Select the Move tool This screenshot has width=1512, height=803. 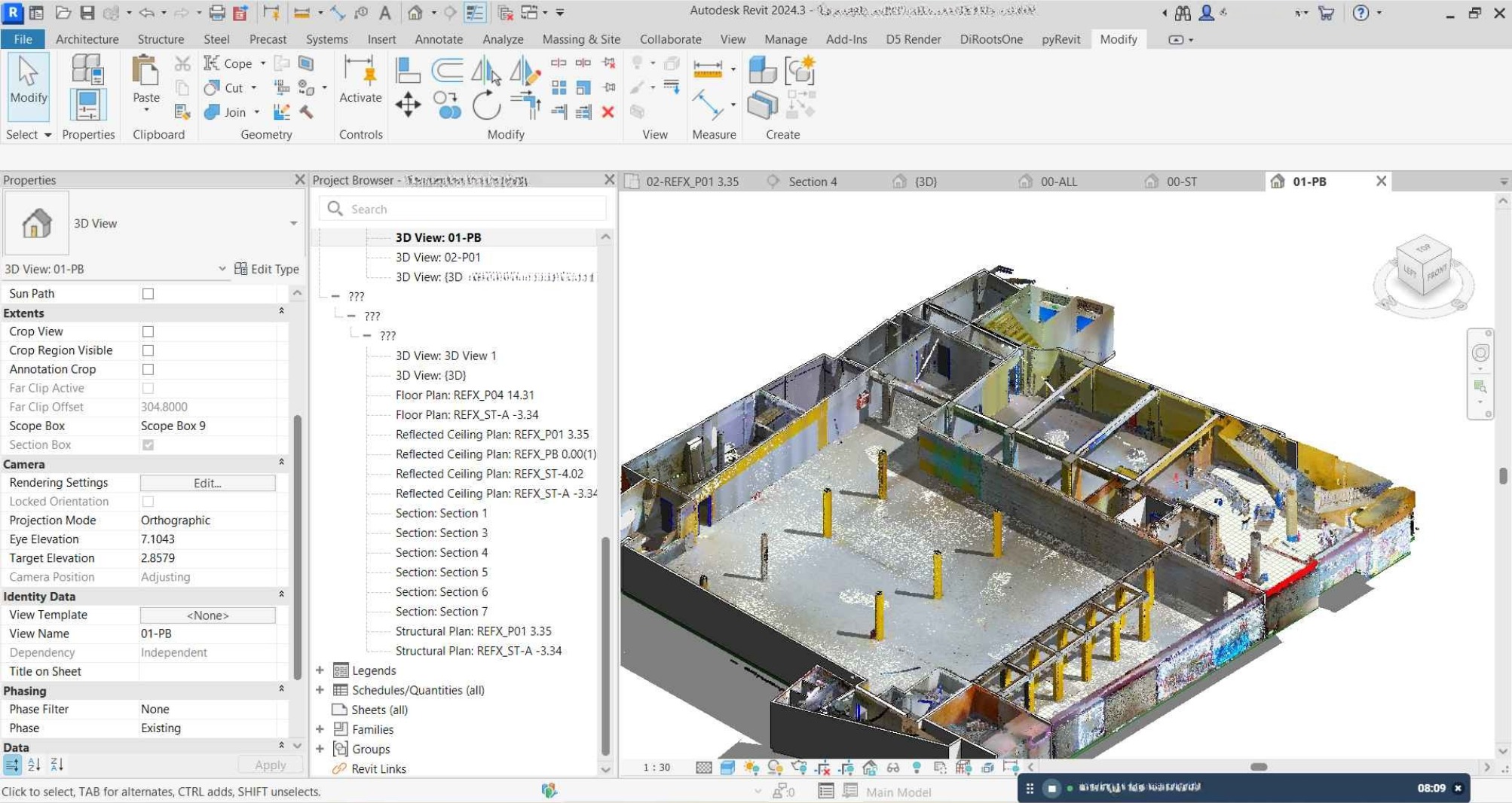click(x=408, y=105)
